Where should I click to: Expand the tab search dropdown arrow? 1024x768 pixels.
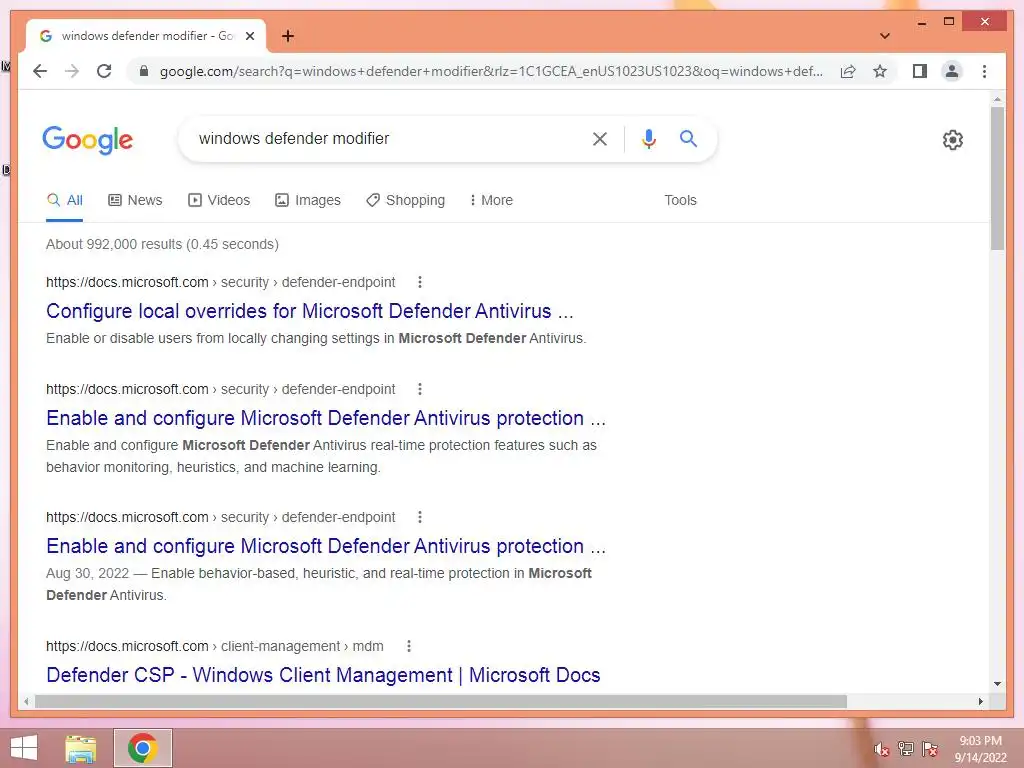pyautogui.click(x=885, y=36)
